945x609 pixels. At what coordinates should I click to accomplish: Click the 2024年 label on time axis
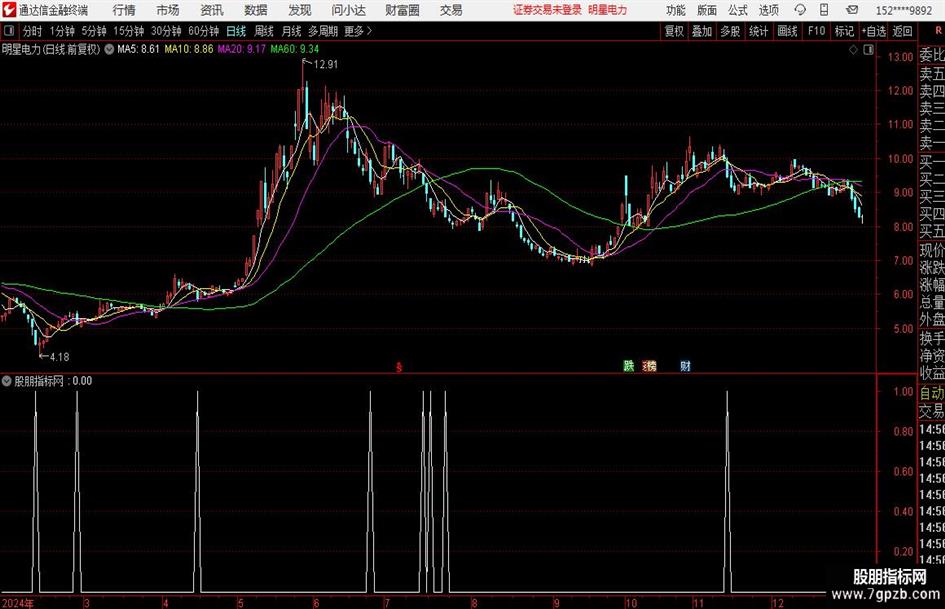(18, 603)
